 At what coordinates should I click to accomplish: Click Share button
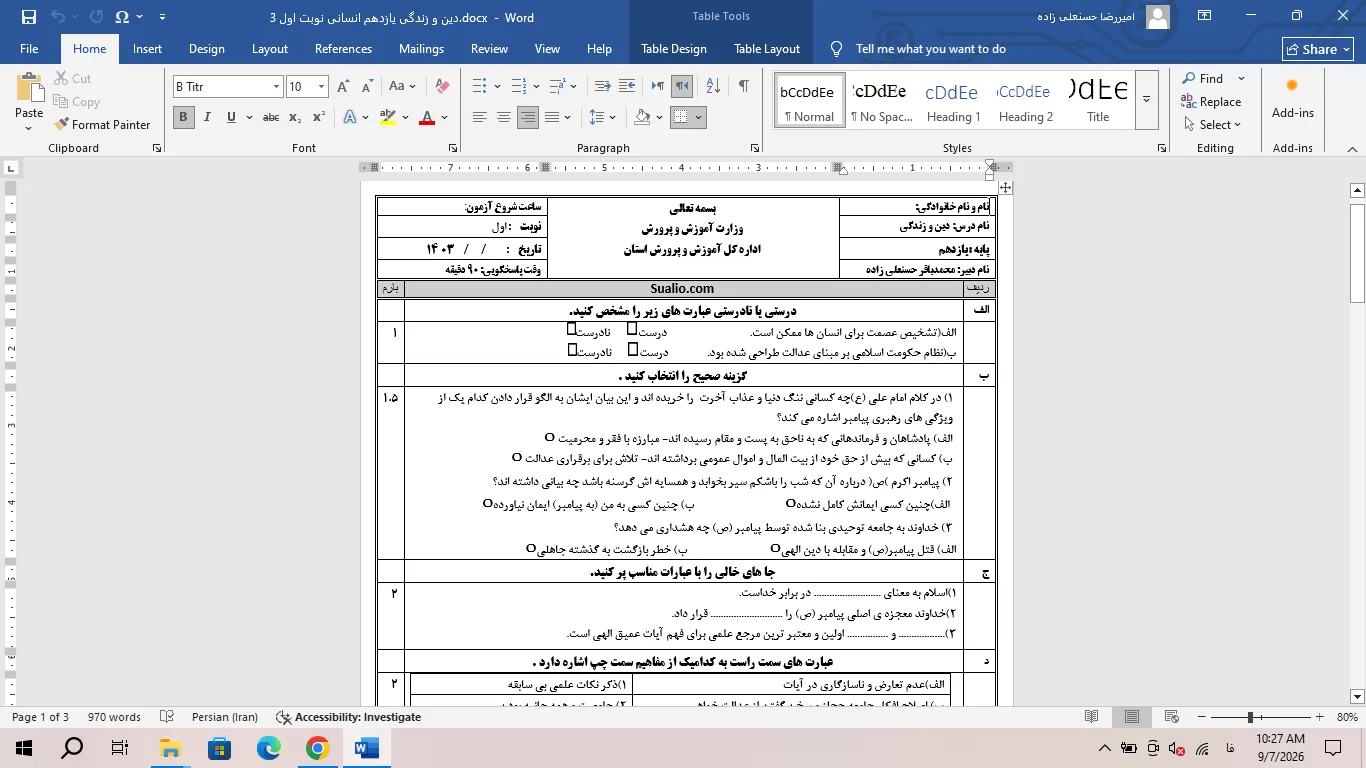(1318, 49)
